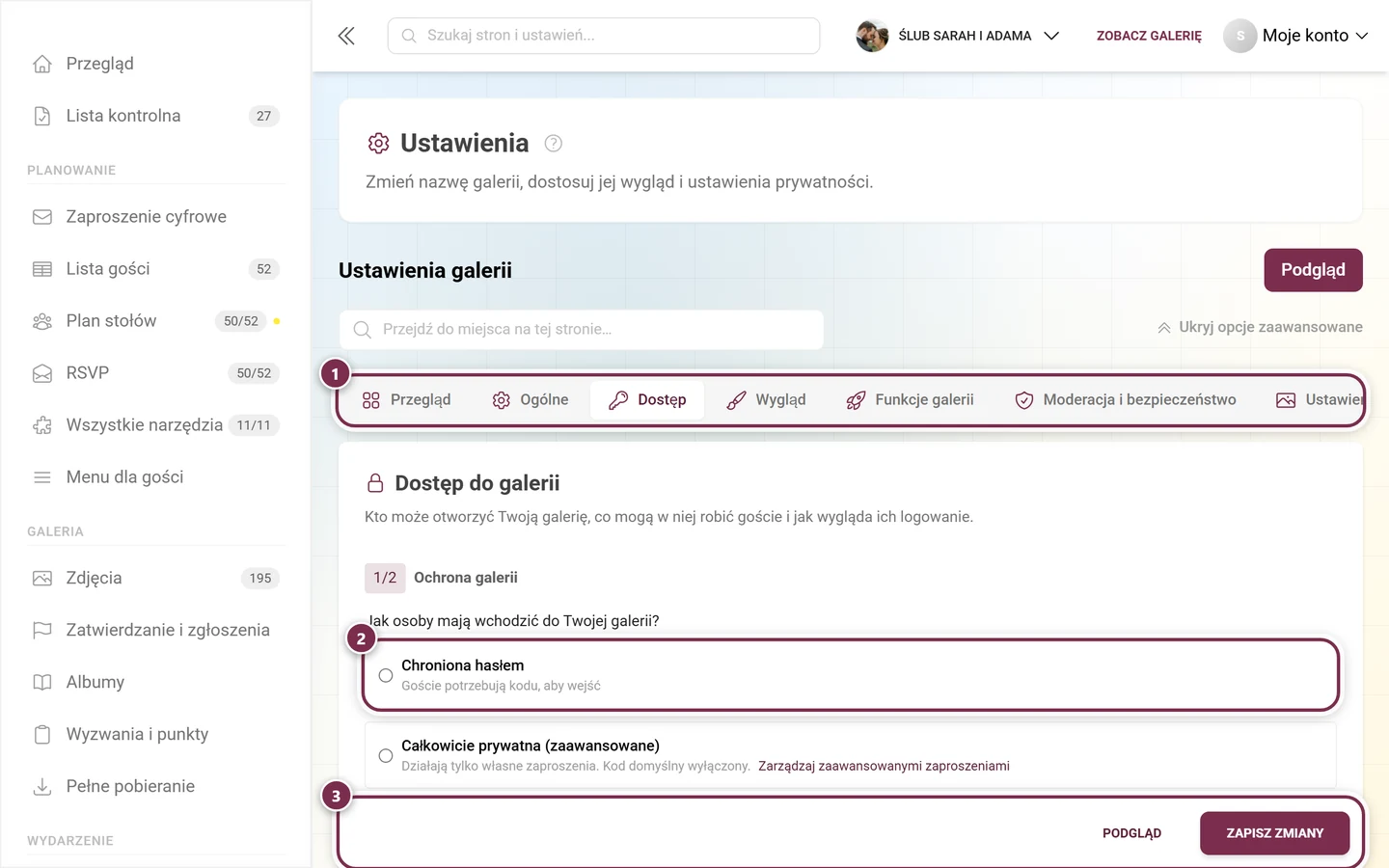Image resolution: width=1389 pixels, height=868 pixels.
Task: Go to the Funkcje galerii tab
Action: [910, 400]
